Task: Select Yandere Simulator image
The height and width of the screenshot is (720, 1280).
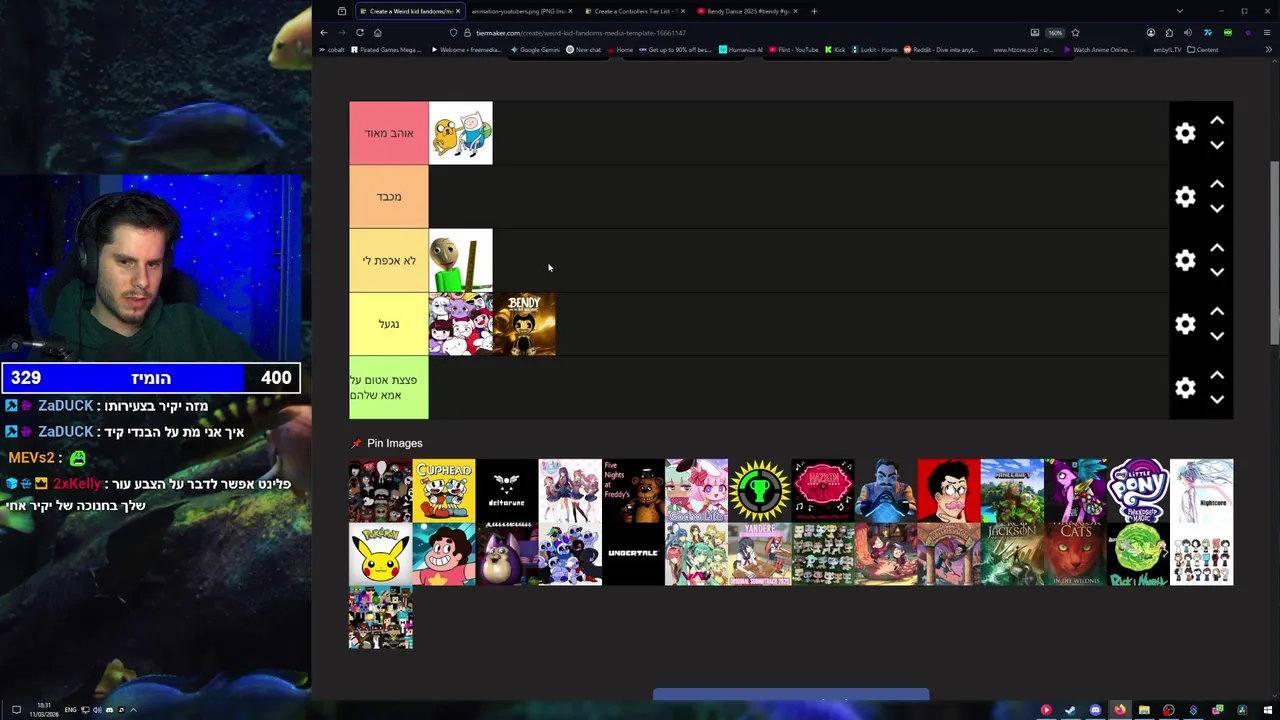Action: 760,554
